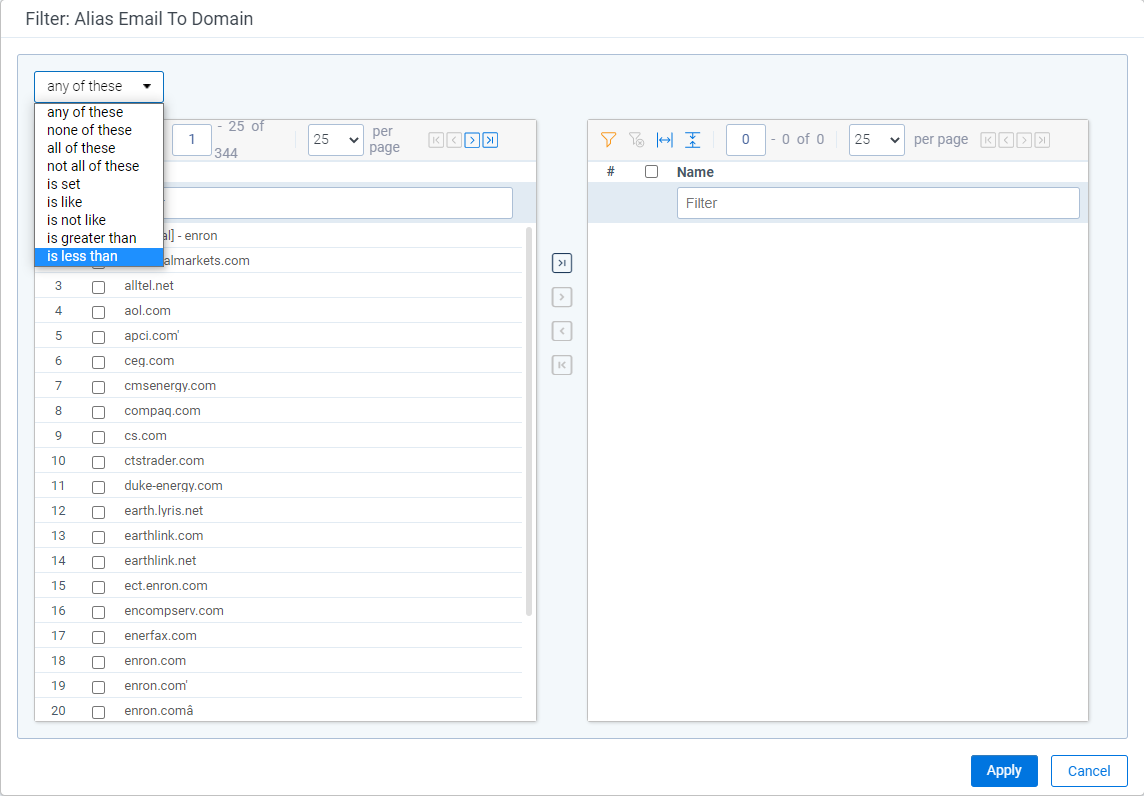The image size is (1144, 796).
Task: Click the right list Filter text field
Action: [878, 203]
